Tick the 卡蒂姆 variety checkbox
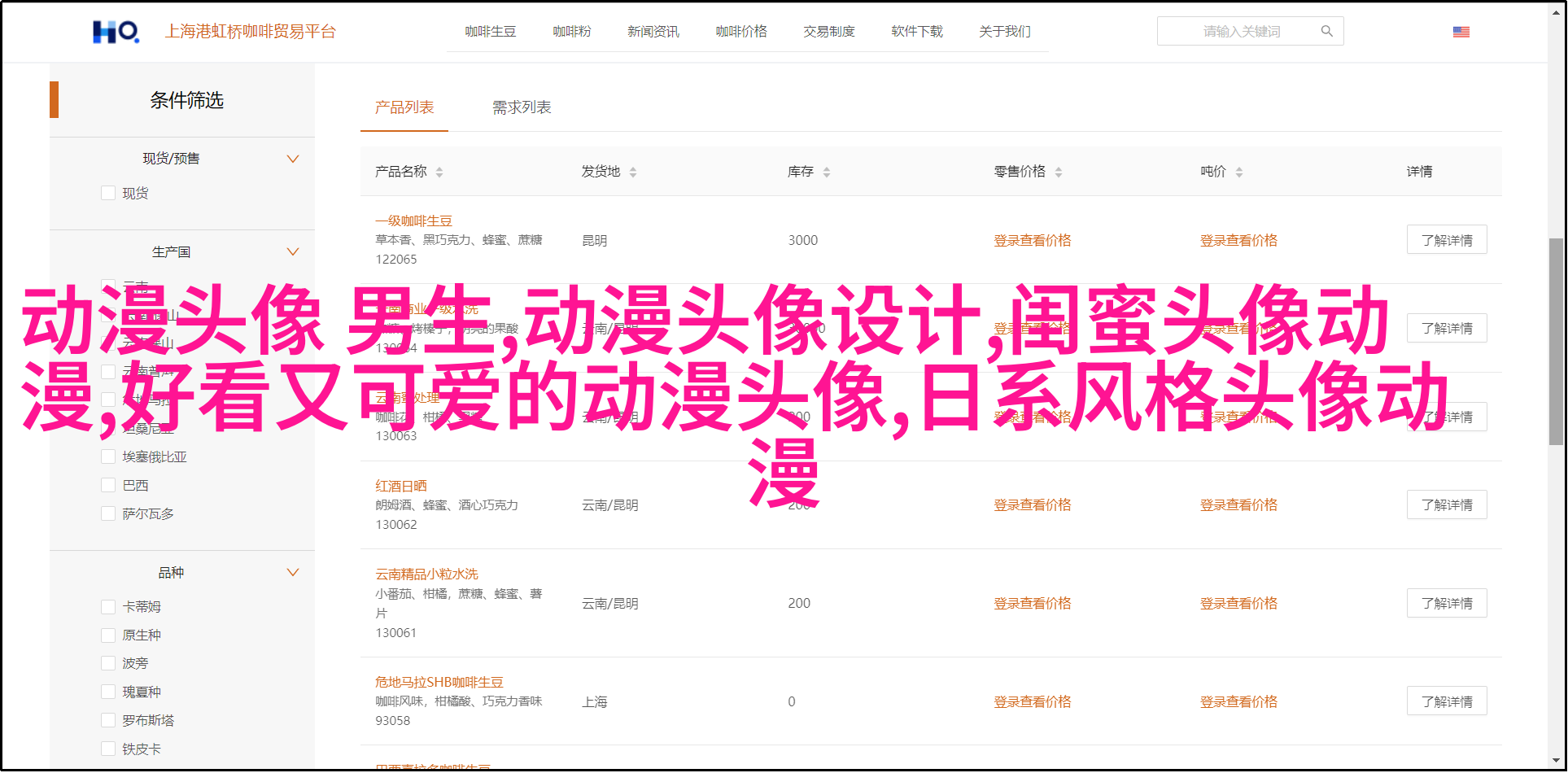 [107, 606]
